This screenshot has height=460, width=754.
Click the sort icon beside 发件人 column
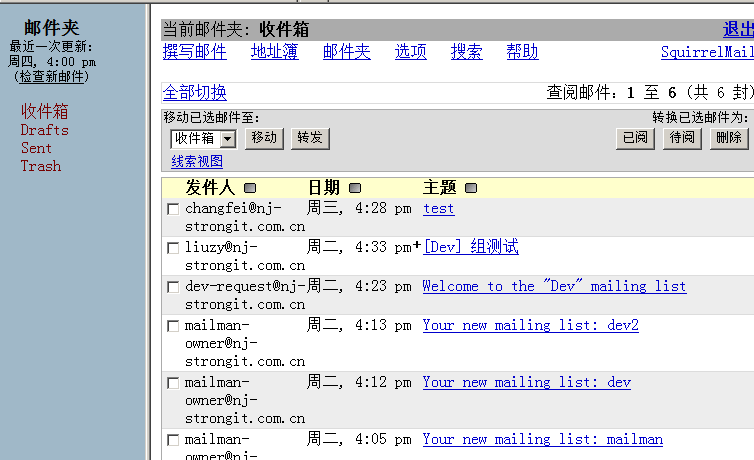(250, 187)
